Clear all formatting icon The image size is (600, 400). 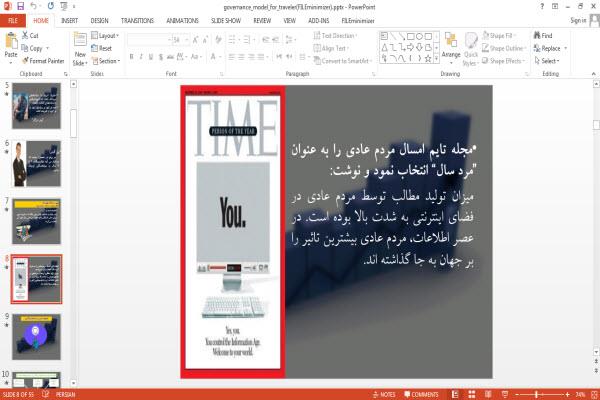218,39
